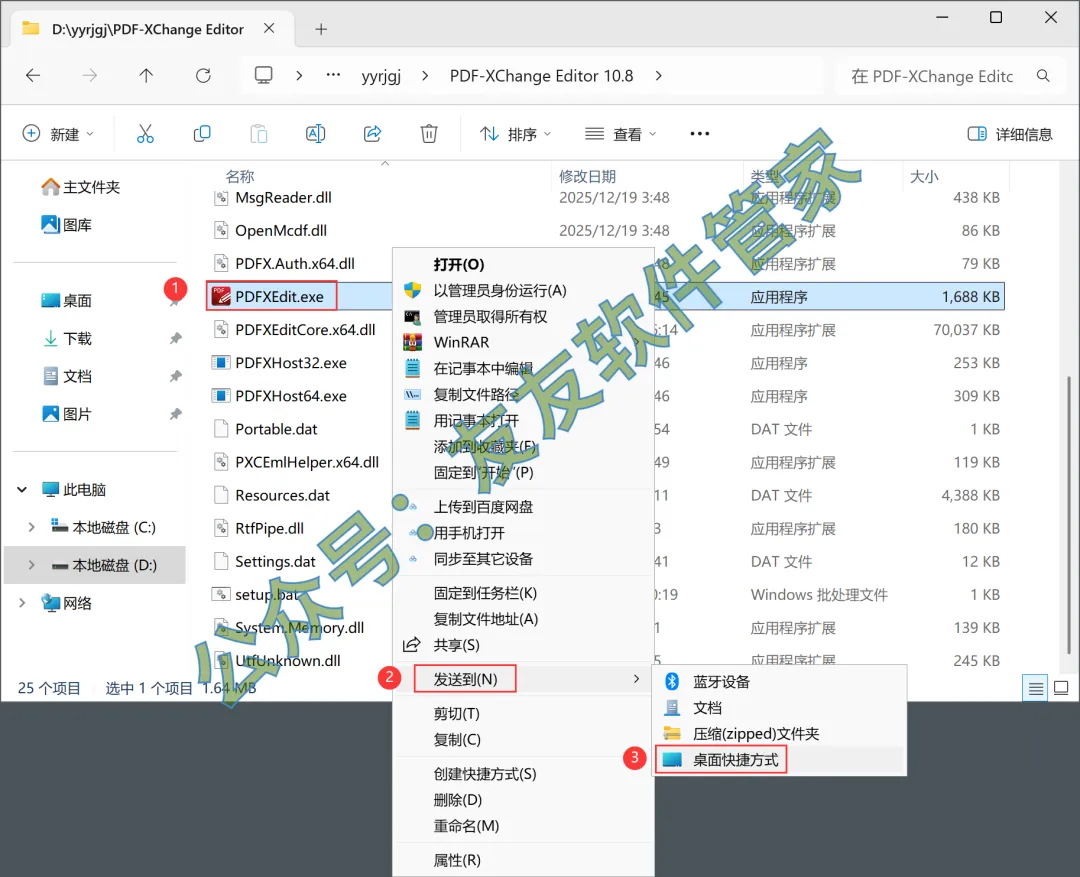Open Desktop (桌面) quick access item
Screen dimensions: 1080x877
(x=67, y=300)
